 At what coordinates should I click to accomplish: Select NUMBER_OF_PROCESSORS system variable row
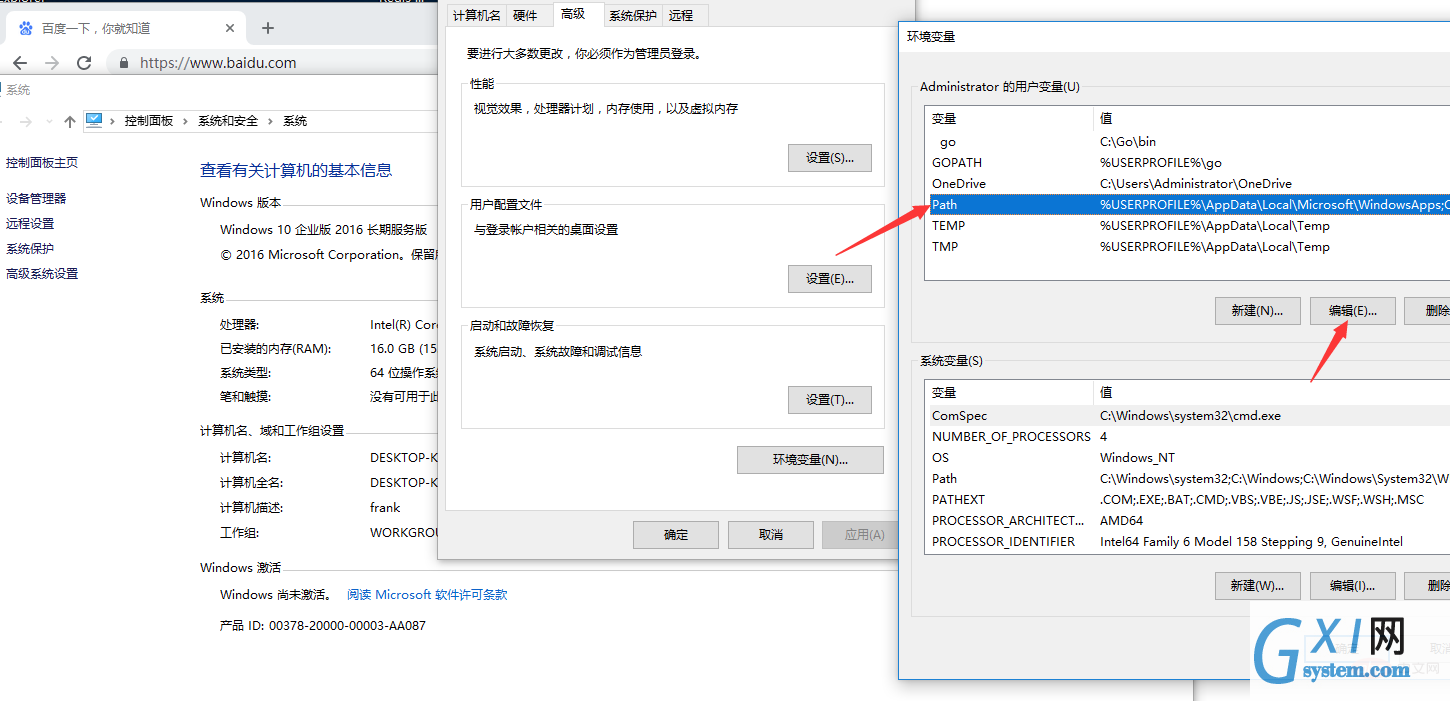1188,437
